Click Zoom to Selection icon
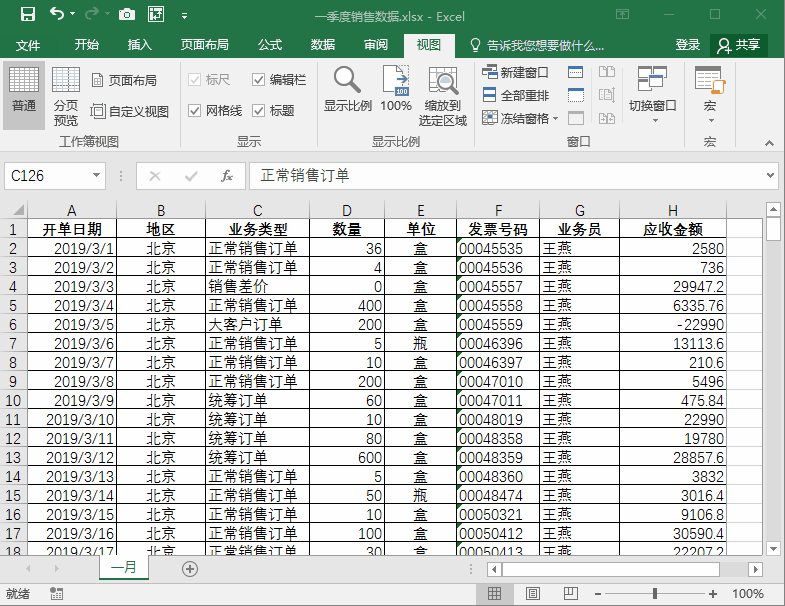Image resolution: width=785 pixels, height=606 pixels. point(442,95)
